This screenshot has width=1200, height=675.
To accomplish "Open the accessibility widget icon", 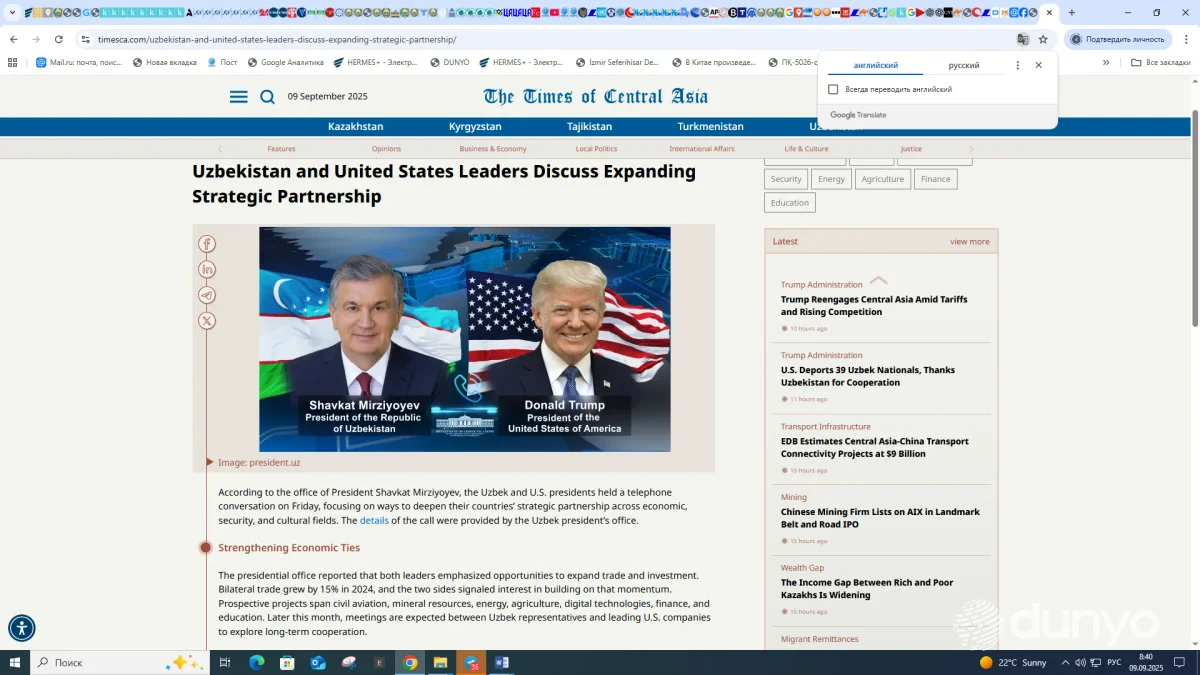I will (22, 628).
